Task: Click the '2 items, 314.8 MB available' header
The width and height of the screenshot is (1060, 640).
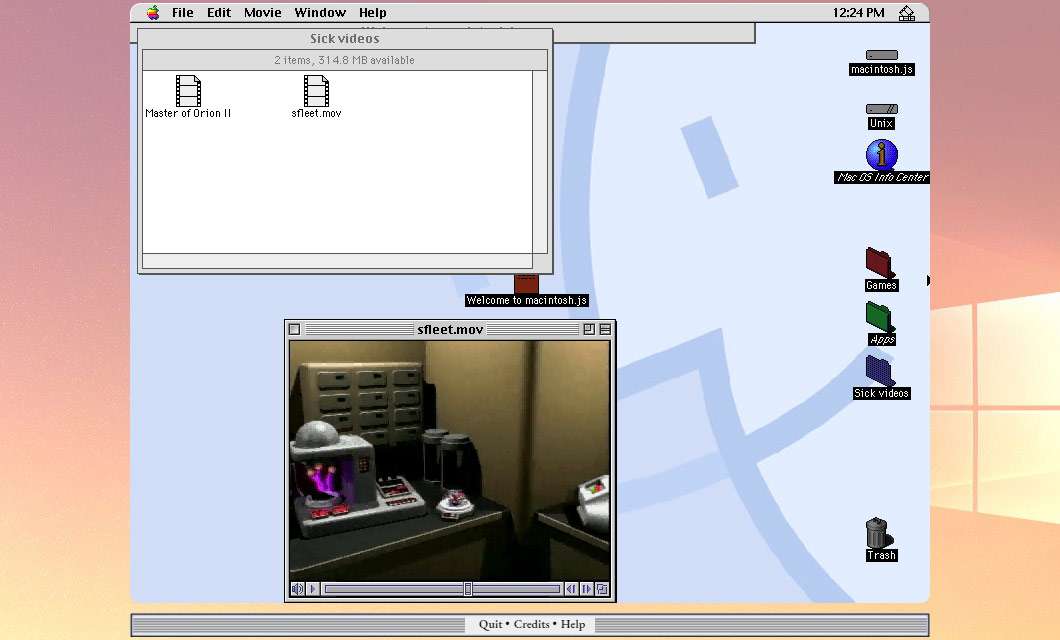Action: click(345, 60)
